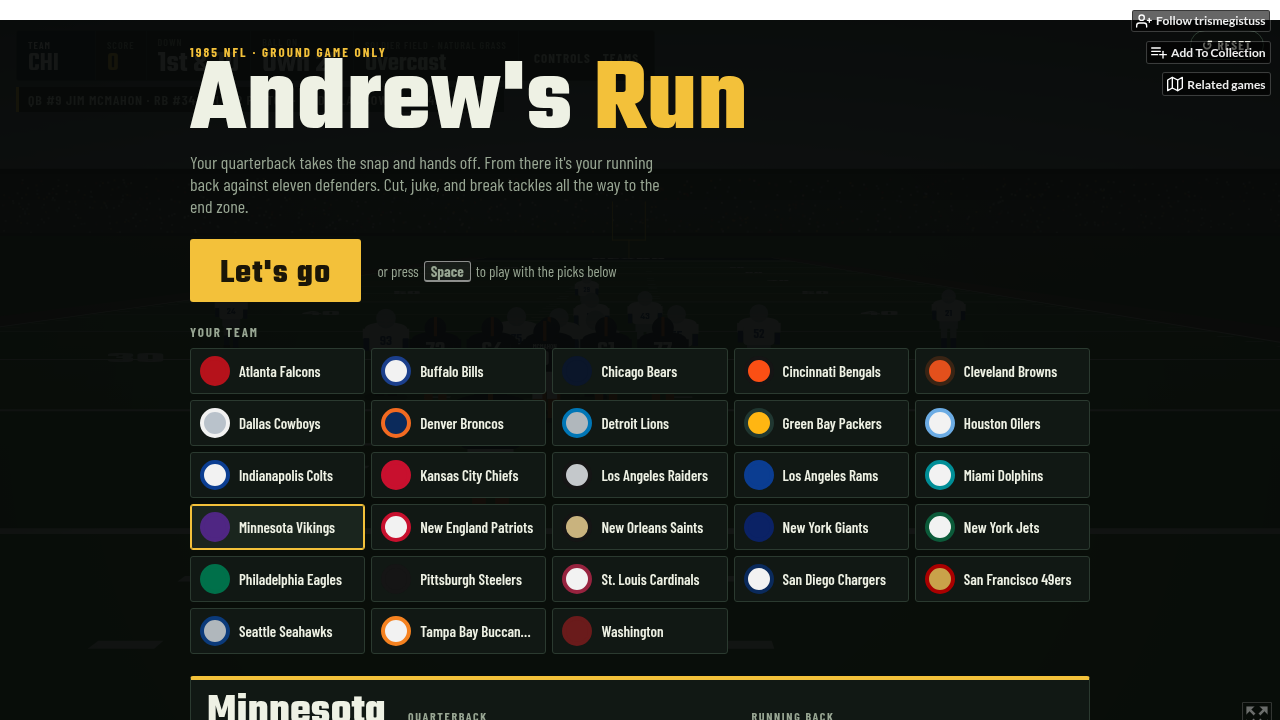The image size is (1280, 720).
Task: Click the Detroit Lions logo circle
Action: [x=577, y=423]
